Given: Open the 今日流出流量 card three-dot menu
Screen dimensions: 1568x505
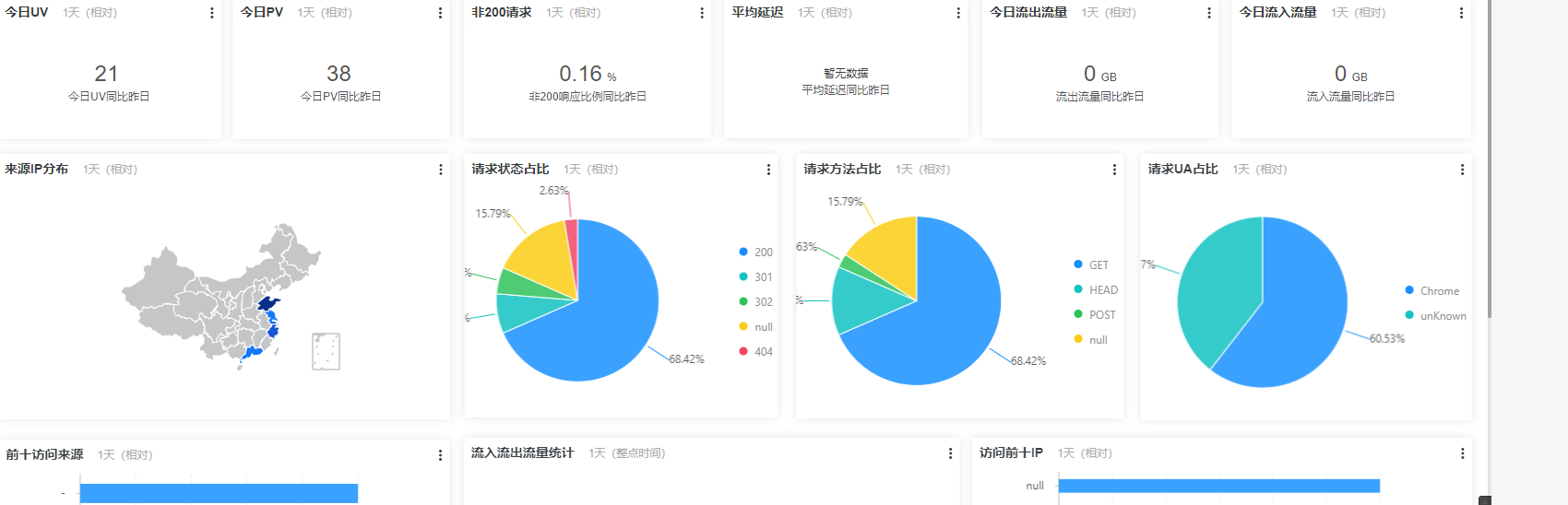Looking at the screenshot, I should (x=1209, y=13).
